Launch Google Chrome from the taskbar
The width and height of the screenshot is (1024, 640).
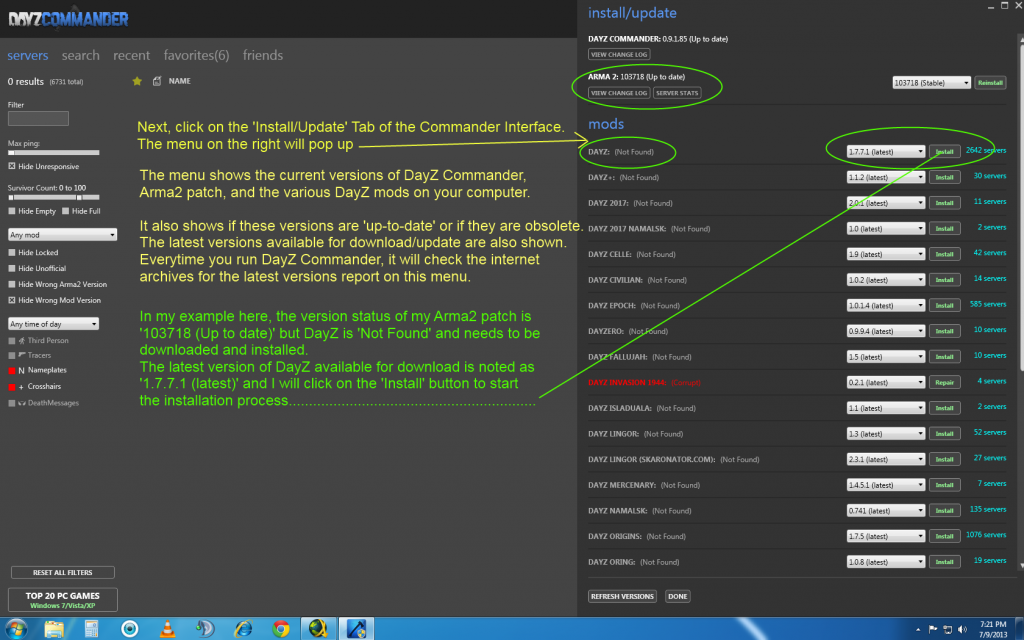(x=281, y=628)
